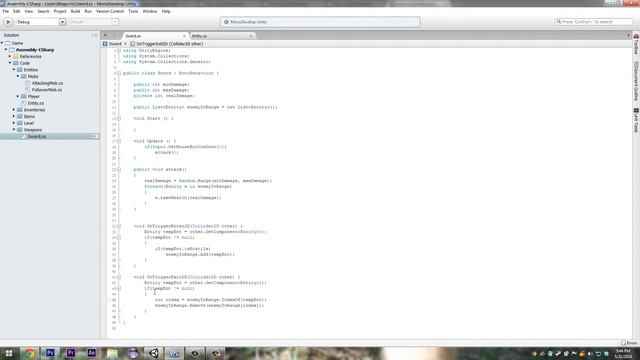Screen dimensions: 640x360
Task: Expand the References folder
Action: [10, 56]
